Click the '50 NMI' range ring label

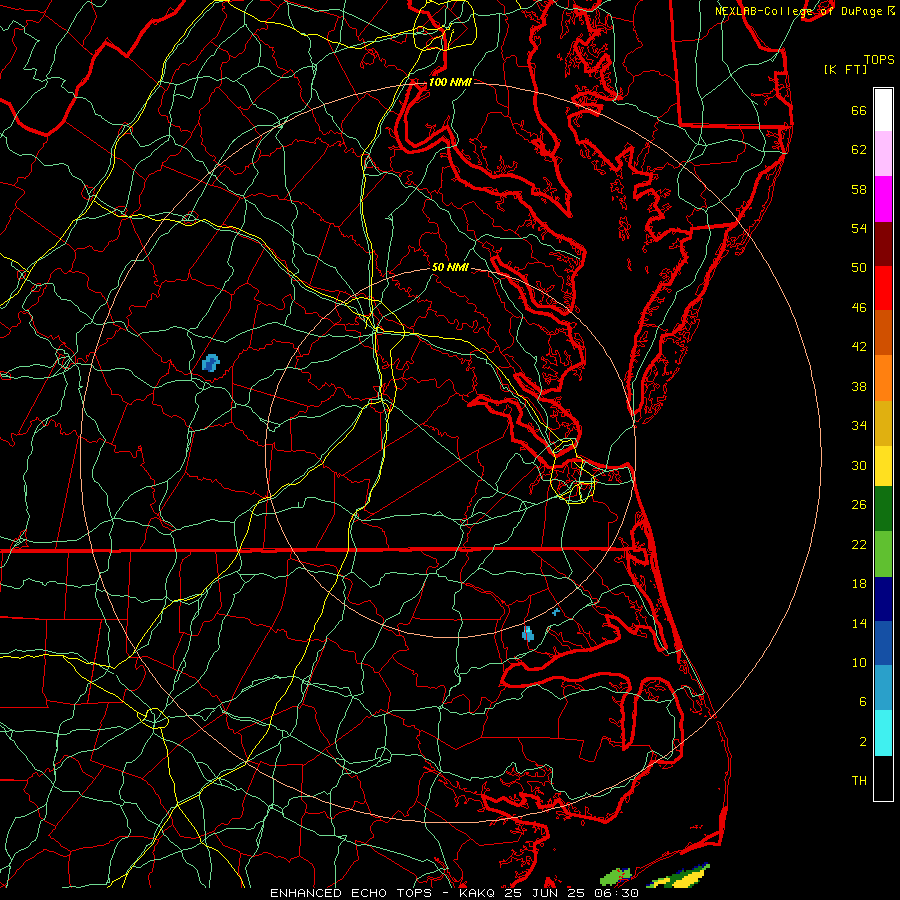pyautogui.click(x=450, y=267)
